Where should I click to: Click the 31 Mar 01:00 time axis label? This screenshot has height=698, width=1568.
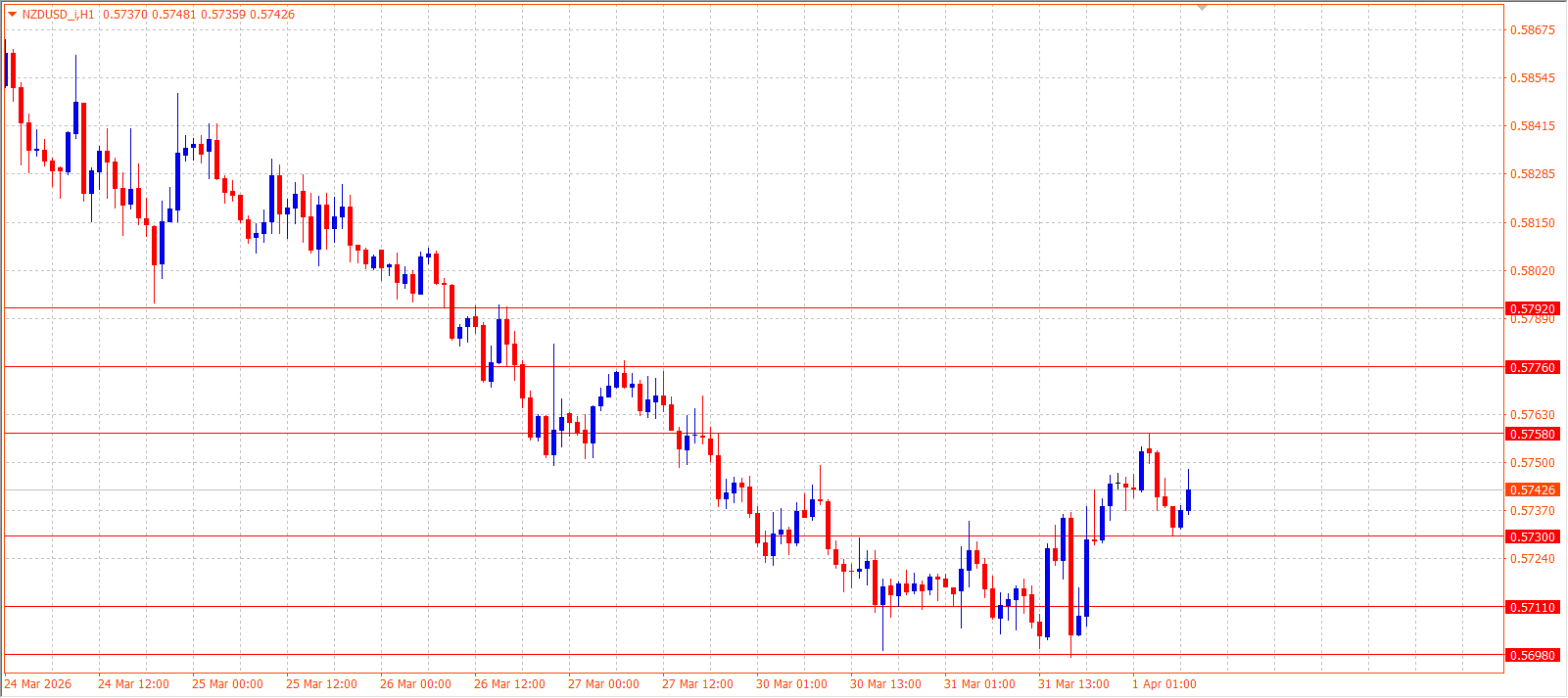click(x=979, y=684)
